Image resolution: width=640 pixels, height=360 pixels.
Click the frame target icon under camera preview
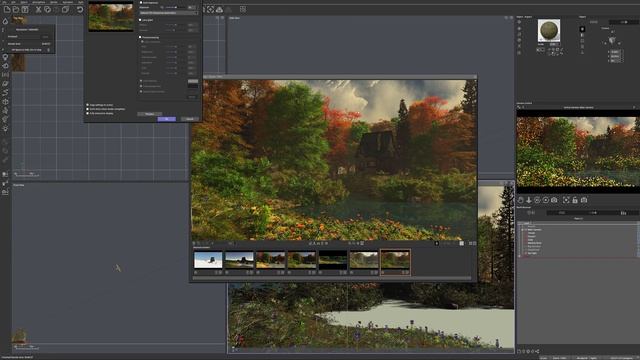[x=566, y=200]
